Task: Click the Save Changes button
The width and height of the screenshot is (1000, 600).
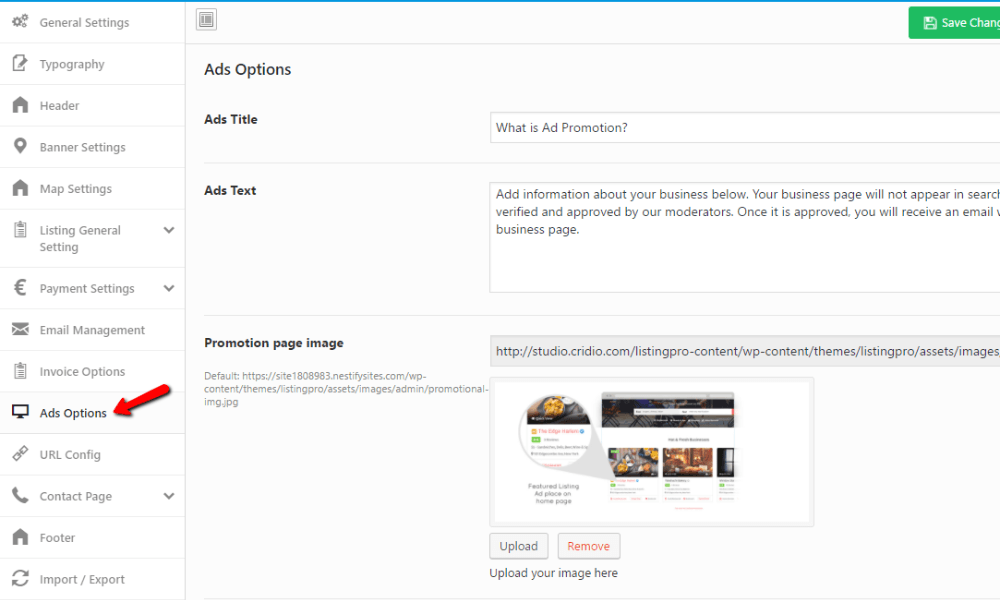Action: point(965,22)
